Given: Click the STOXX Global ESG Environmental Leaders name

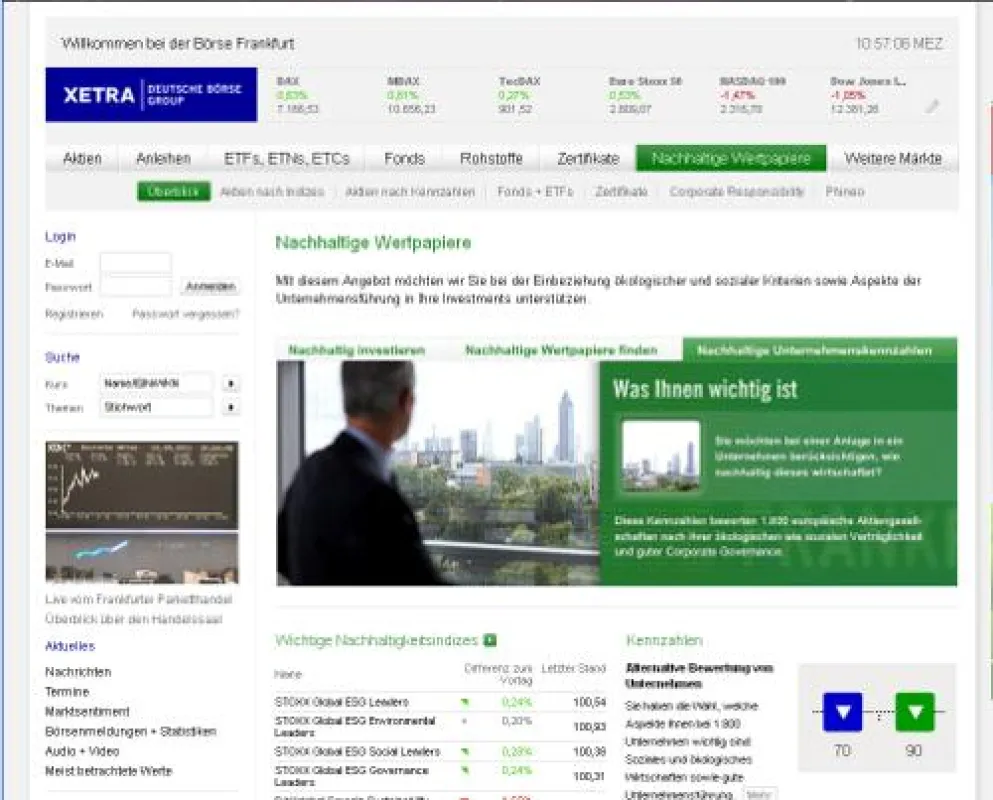Looking at the screenshot, I should click(x=355, y=727).
